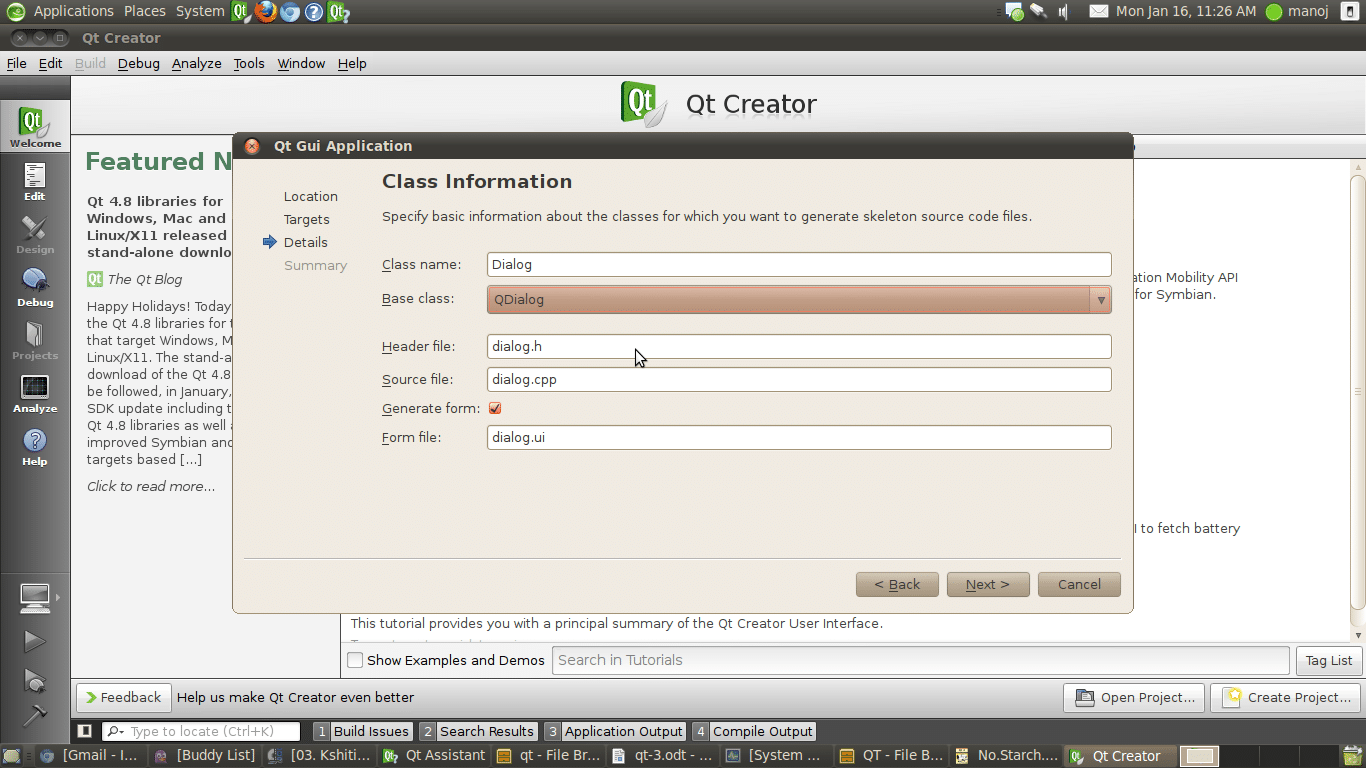Toggle the sidebar button in status bar
Screen dimensions: 1366x768
[85, 731]
